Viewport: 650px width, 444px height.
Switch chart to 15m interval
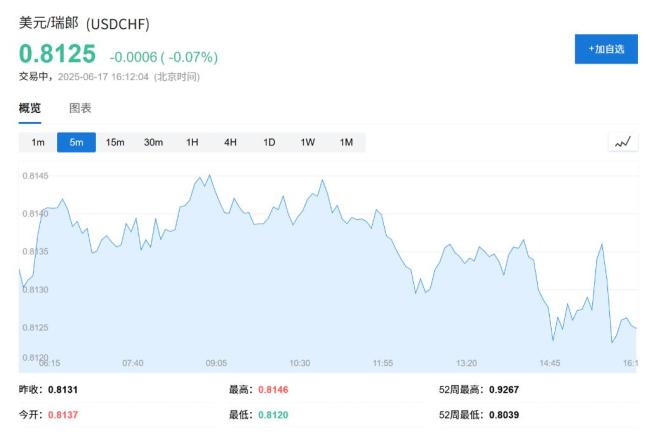[115, 142]
